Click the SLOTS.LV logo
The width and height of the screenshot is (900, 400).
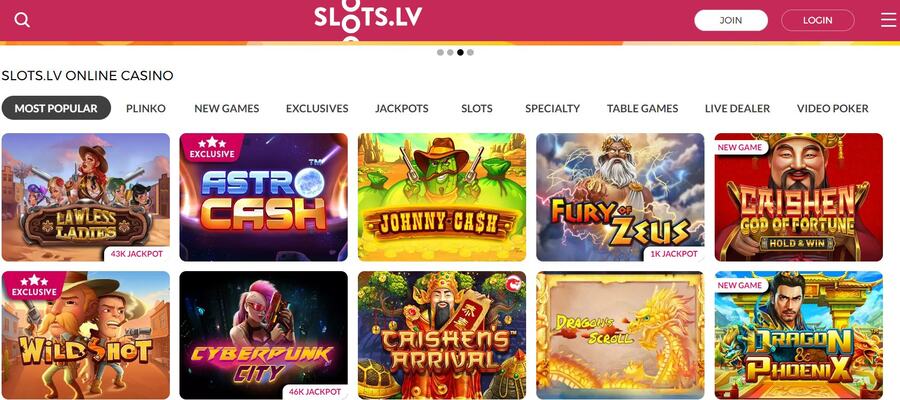(x=367, y=21)
